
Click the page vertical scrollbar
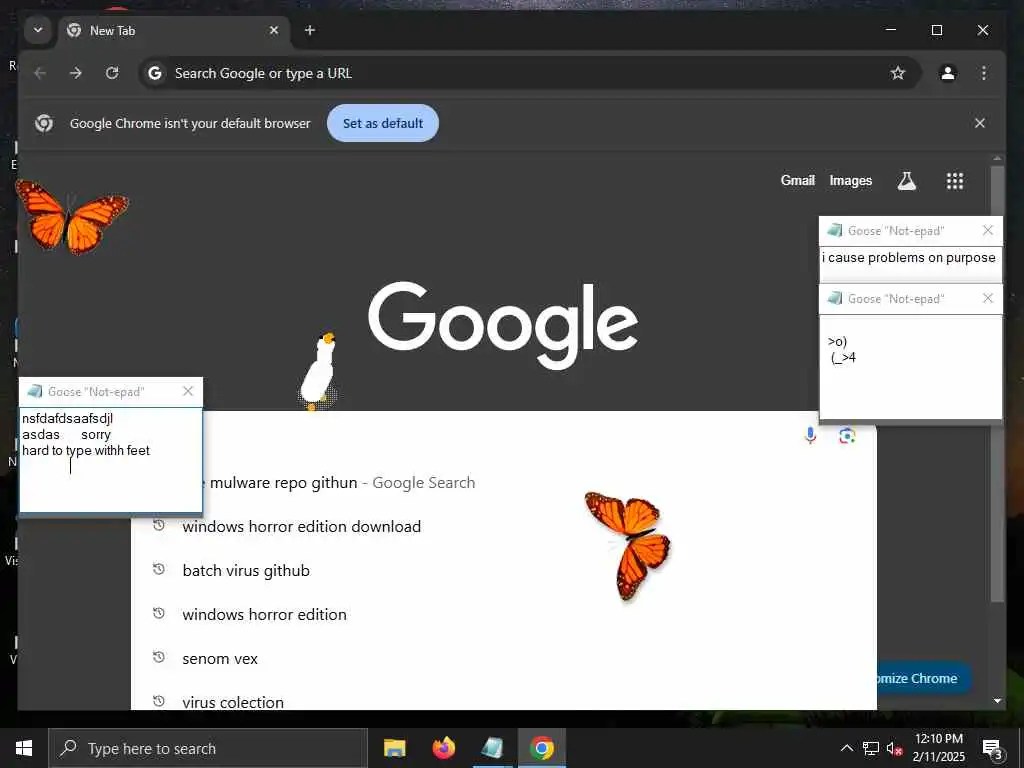click(997, 383)
